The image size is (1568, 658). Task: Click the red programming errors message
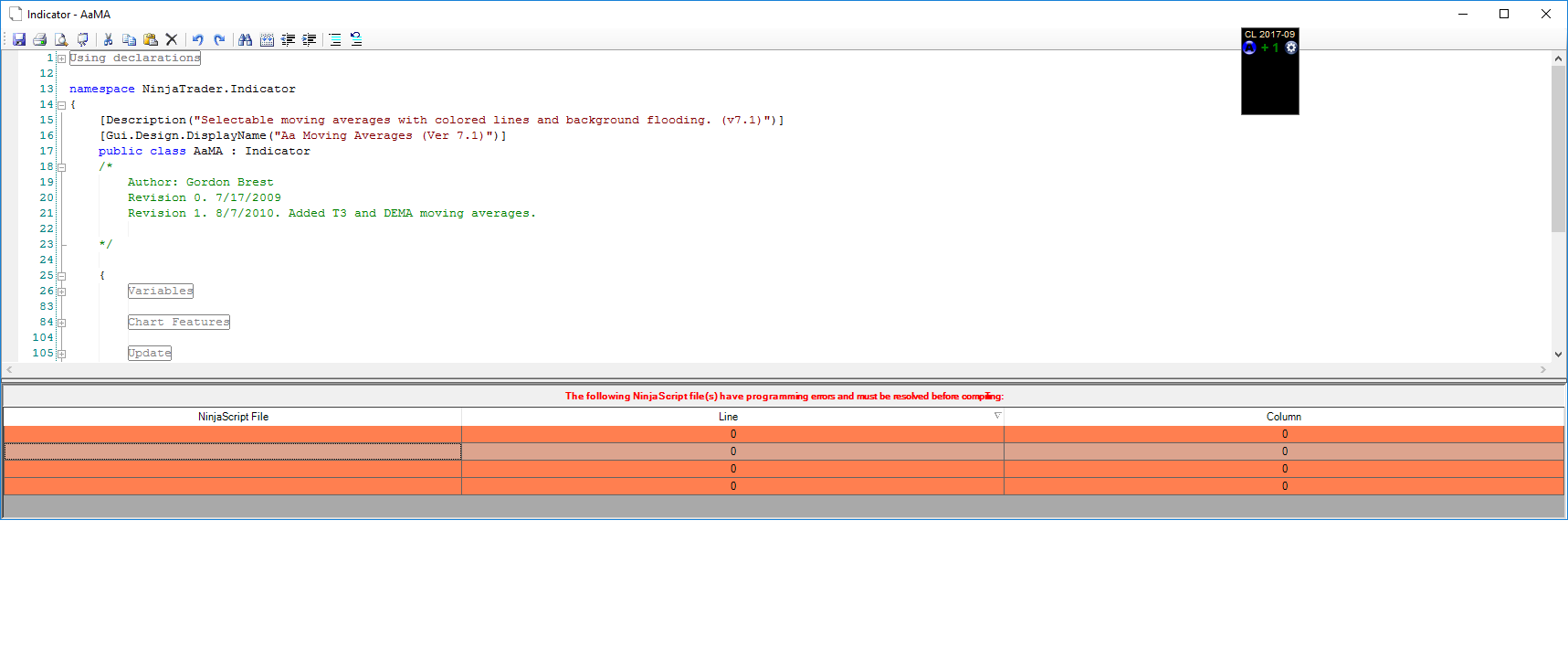tap(784, 397)
